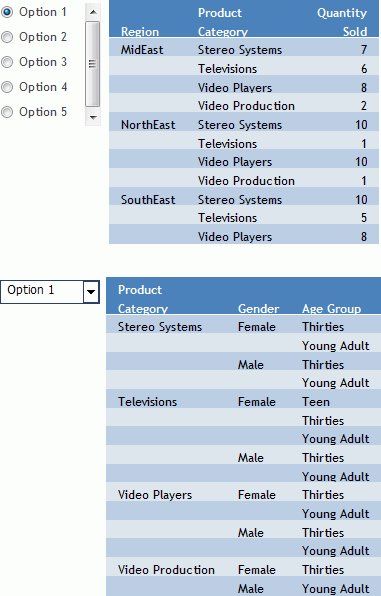This screenshot has width=381, height=596.
Task: Select the NorthEast region cell
Action: pyautogui.click(x=148, y=125)
